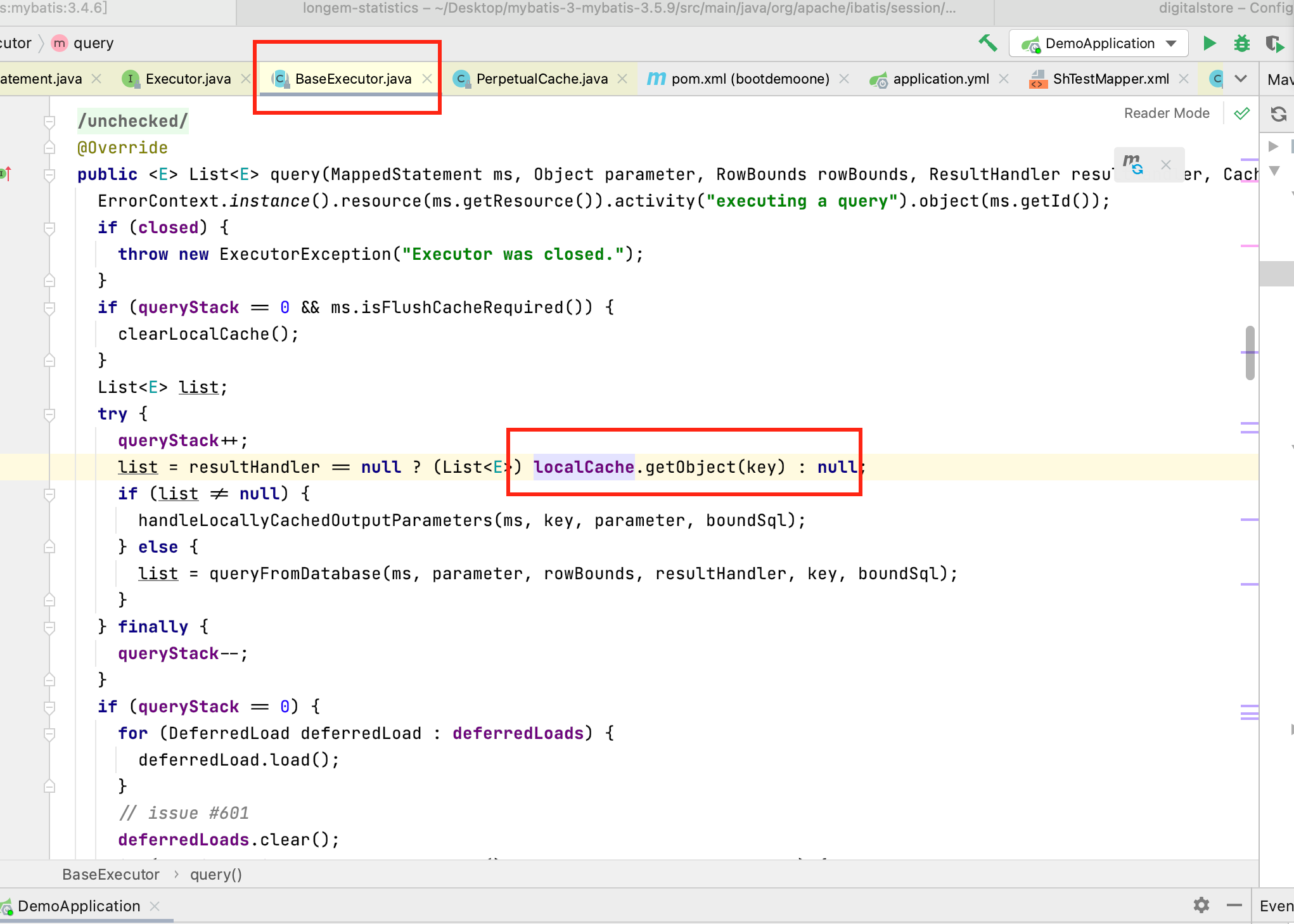Click the green inspections checkmark icon

coord(1241,113)
